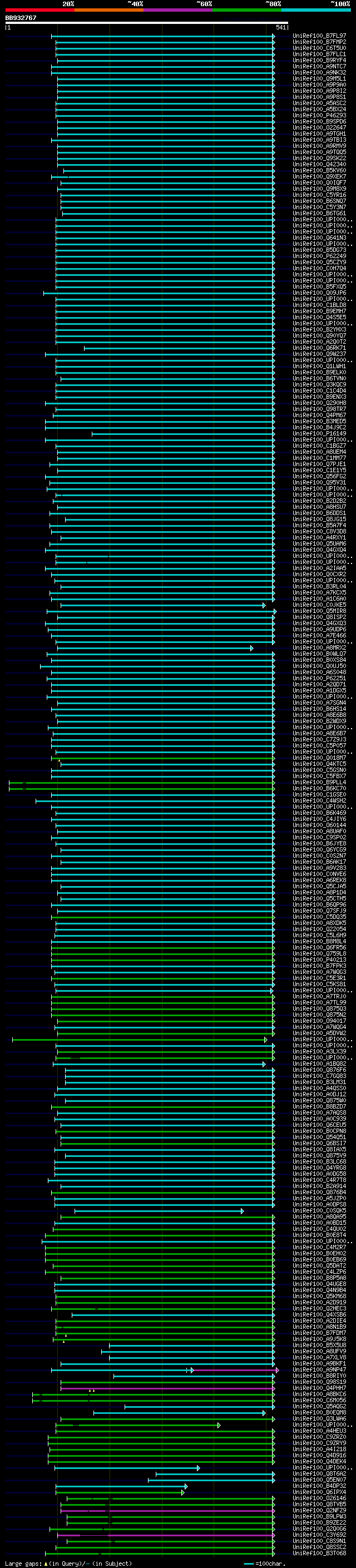Click the UniRef100_B9RYF4 label
356x1568 pixels.
coord(319,60)
